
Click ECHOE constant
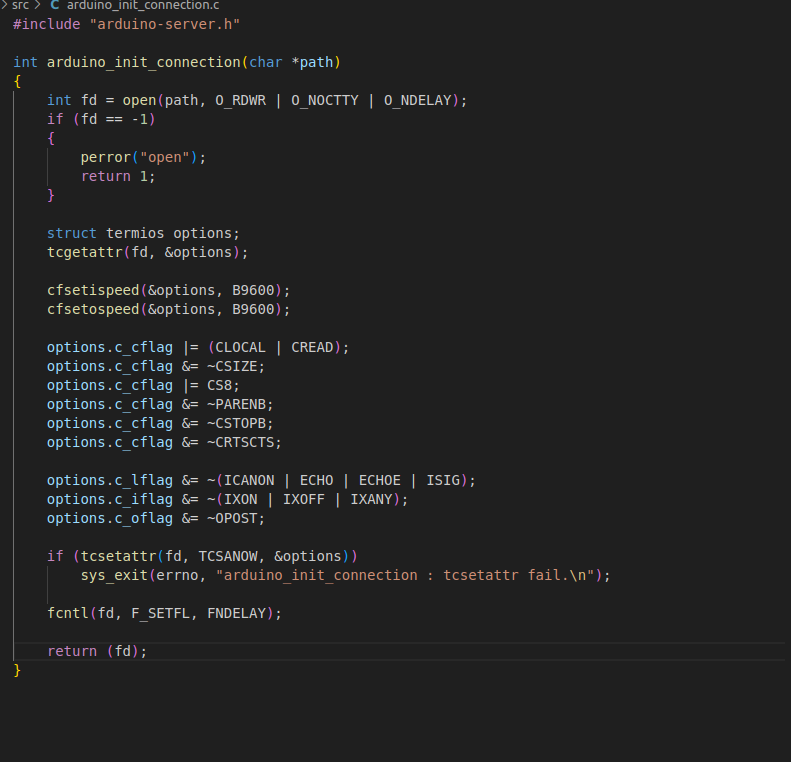[380, 481]
